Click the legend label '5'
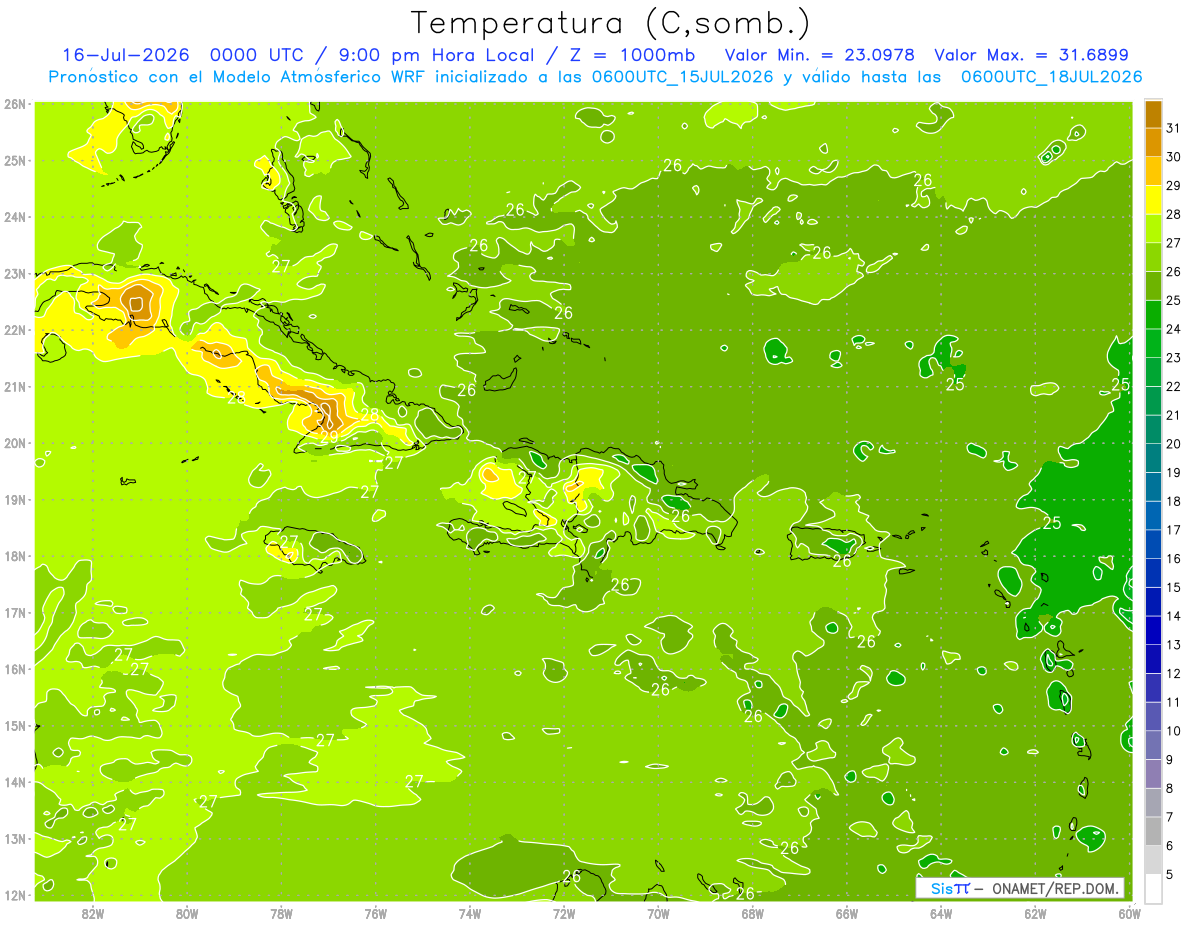 pyautogui.click(x=1171, y=874)
